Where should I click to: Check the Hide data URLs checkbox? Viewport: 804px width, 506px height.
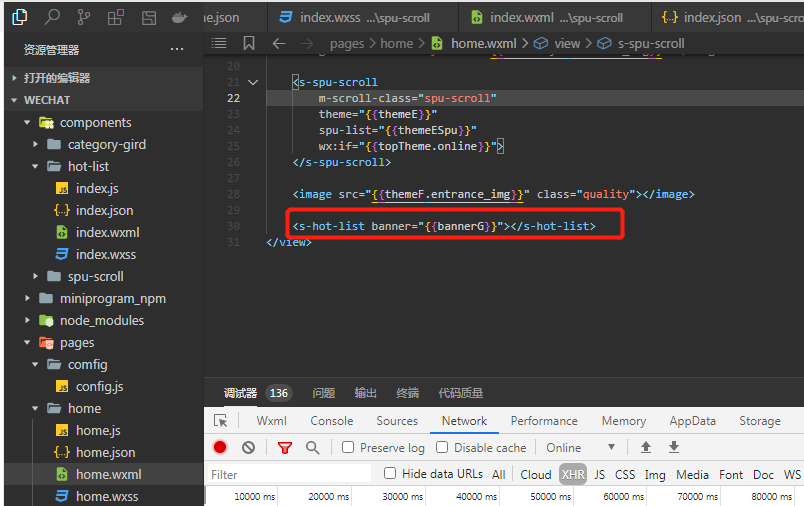(x=390, y=474)
